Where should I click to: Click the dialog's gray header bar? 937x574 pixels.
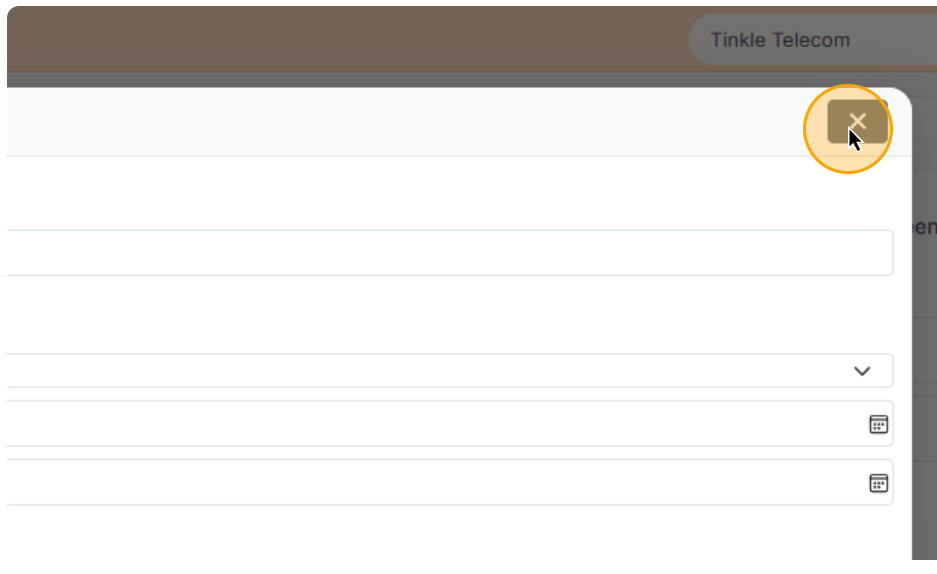click(400, 122)
